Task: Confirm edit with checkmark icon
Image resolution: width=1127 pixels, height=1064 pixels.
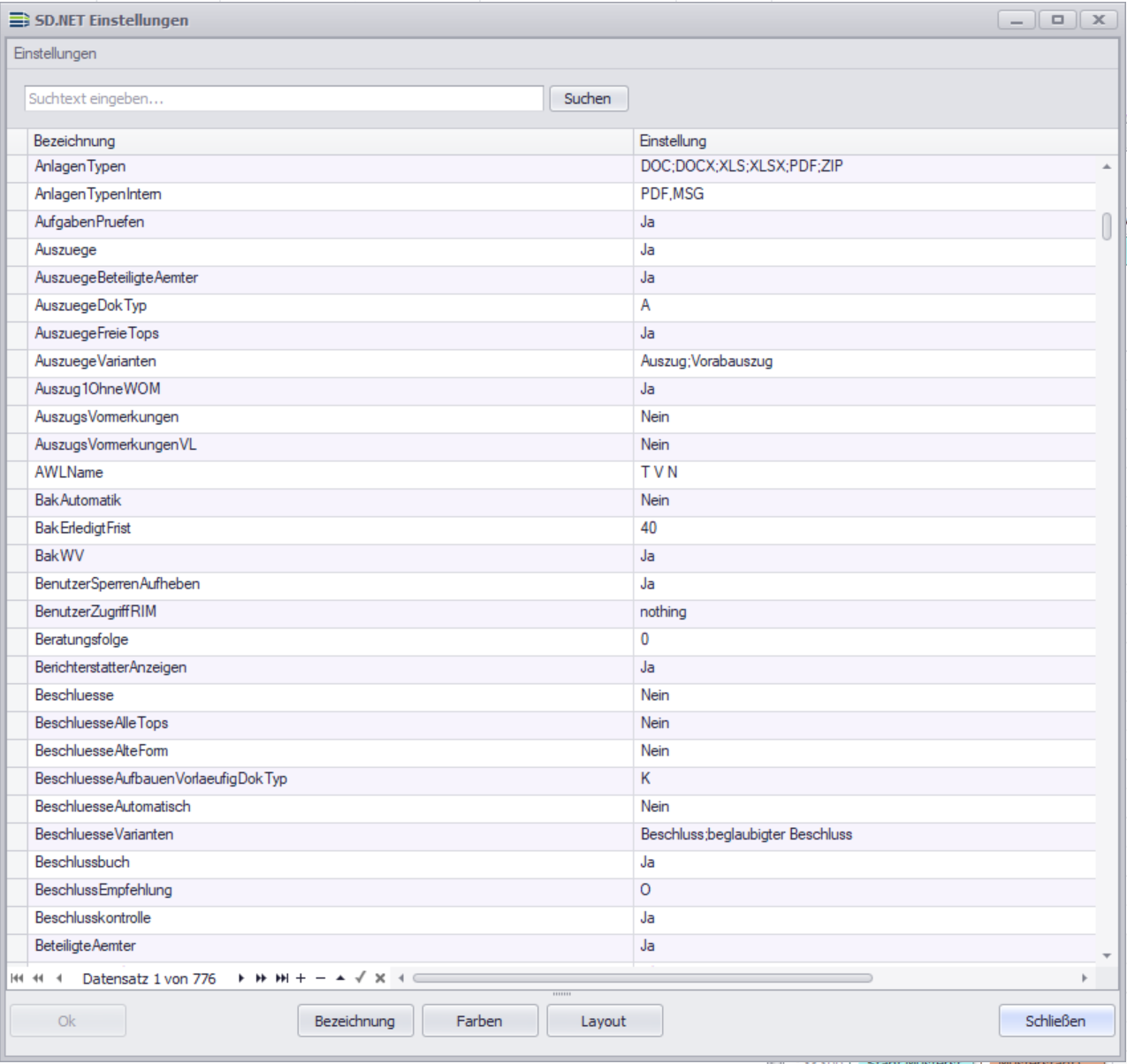Action: click(x=361, y=977)
